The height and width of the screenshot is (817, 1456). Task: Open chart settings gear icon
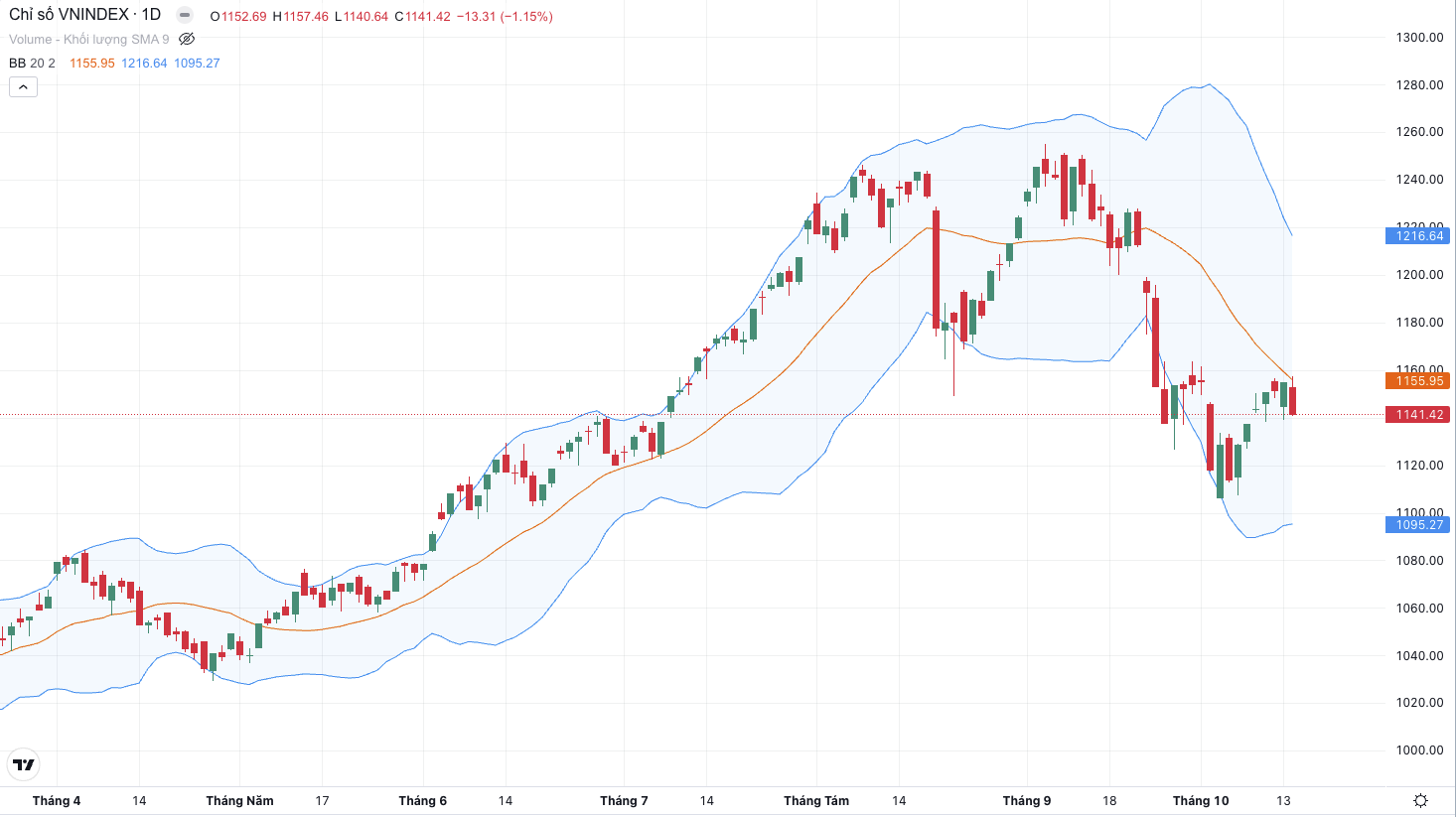click(x=1420, y=800)
